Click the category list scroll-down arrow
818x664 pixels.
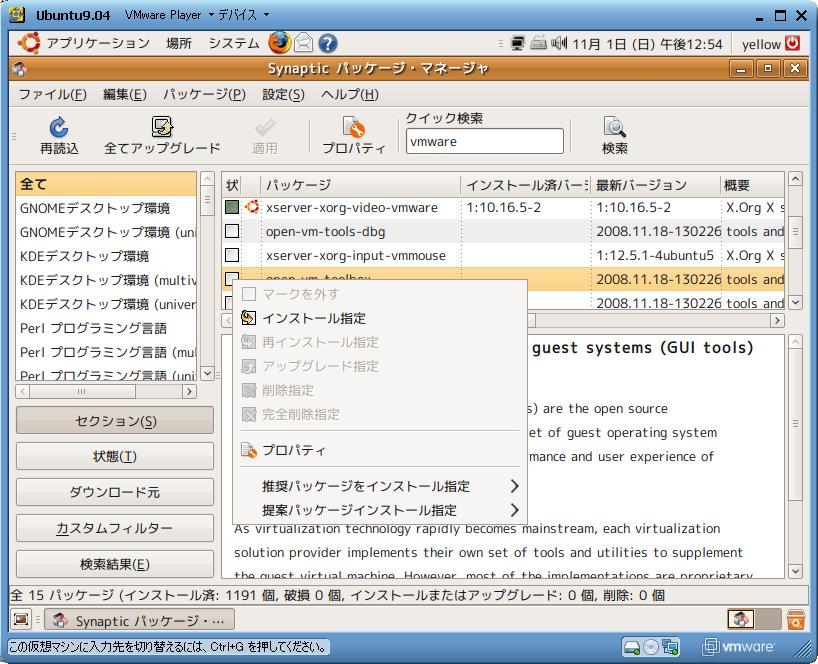pos(207,373)
